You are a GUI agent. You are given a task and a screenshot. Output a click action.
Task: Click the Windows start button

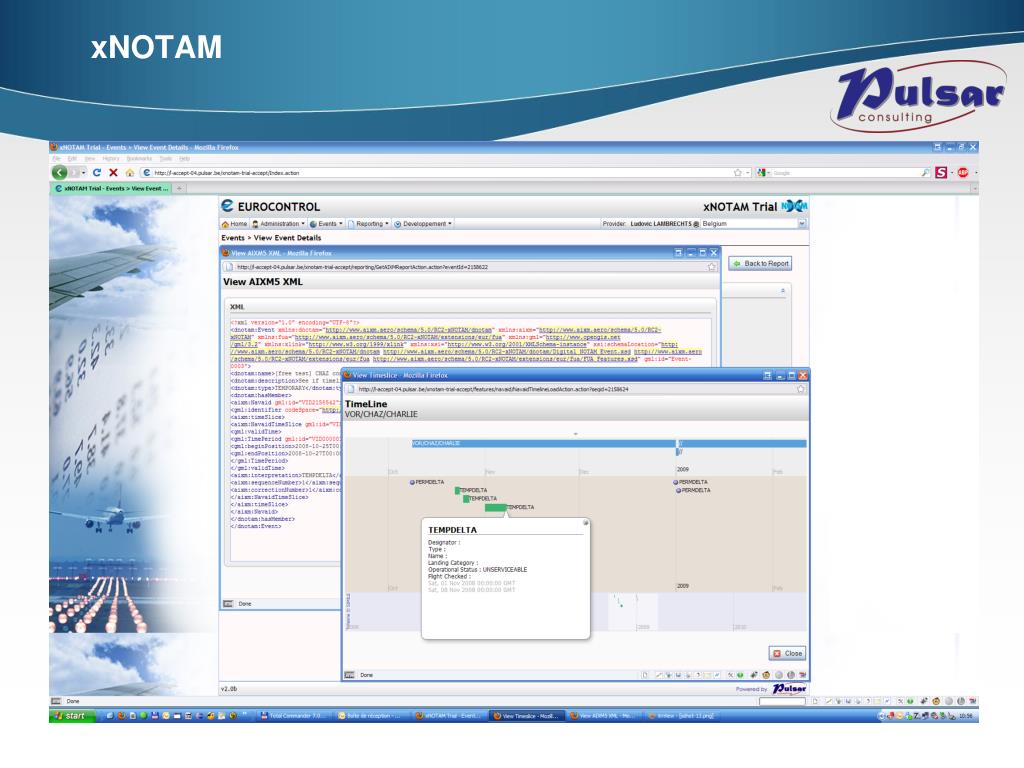pos(72,716)
